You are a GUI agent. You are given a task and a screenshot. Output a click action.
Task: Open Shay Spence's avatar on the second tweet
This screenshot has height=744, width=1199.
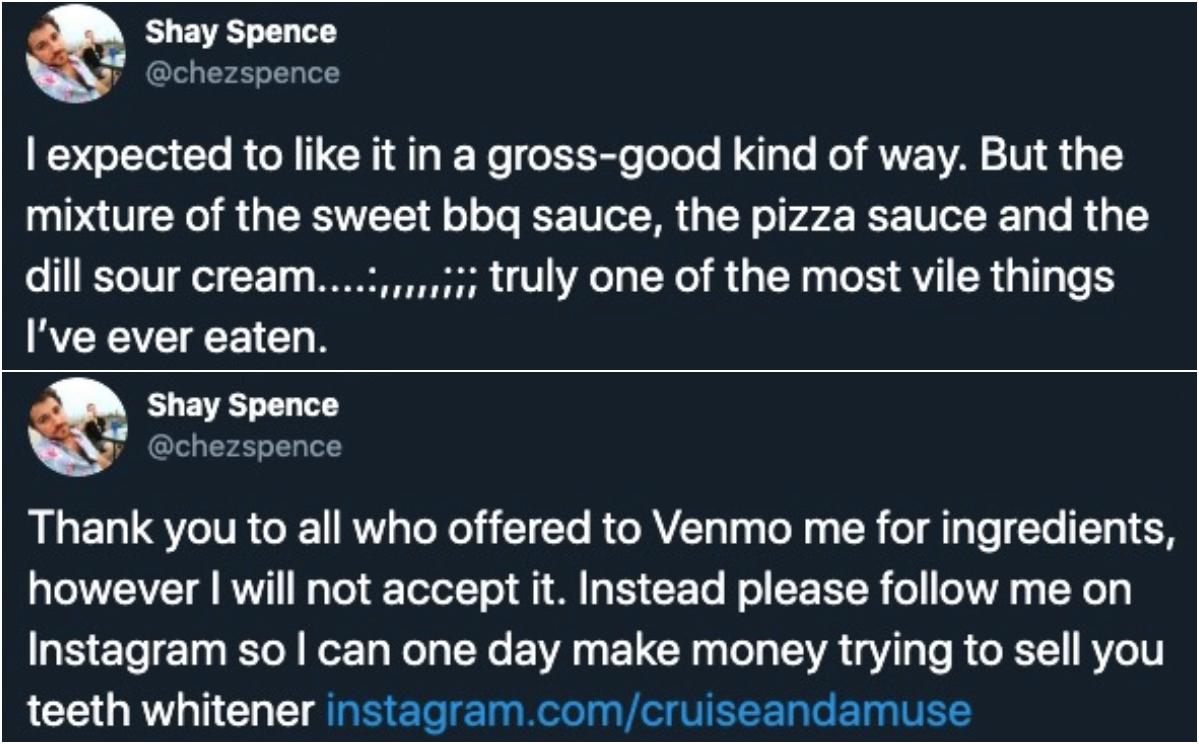76,427
